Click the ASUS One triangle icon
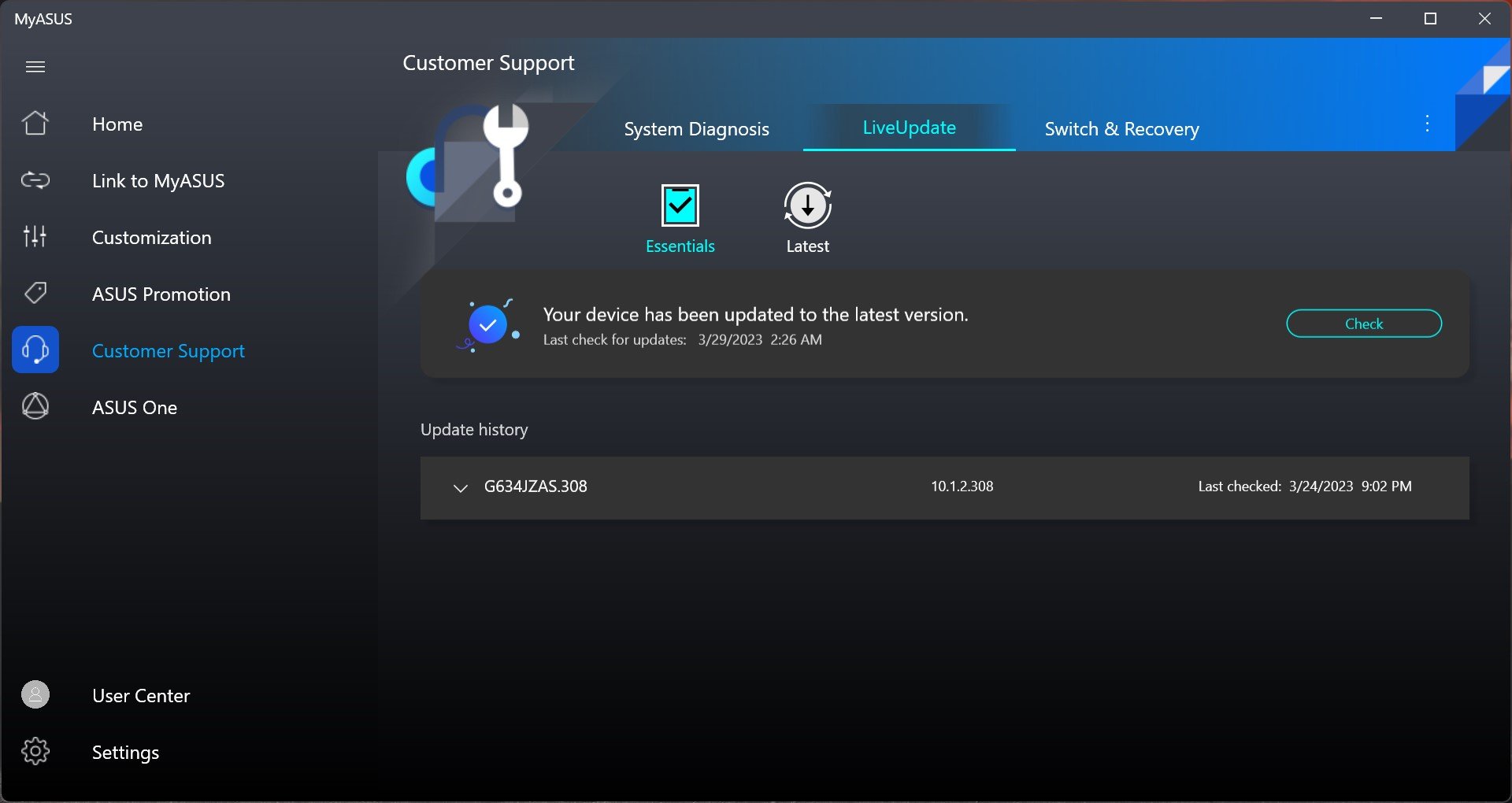The width and height of the screenshot is (1512, 803). pyautogui.click(x=35, y=406)
